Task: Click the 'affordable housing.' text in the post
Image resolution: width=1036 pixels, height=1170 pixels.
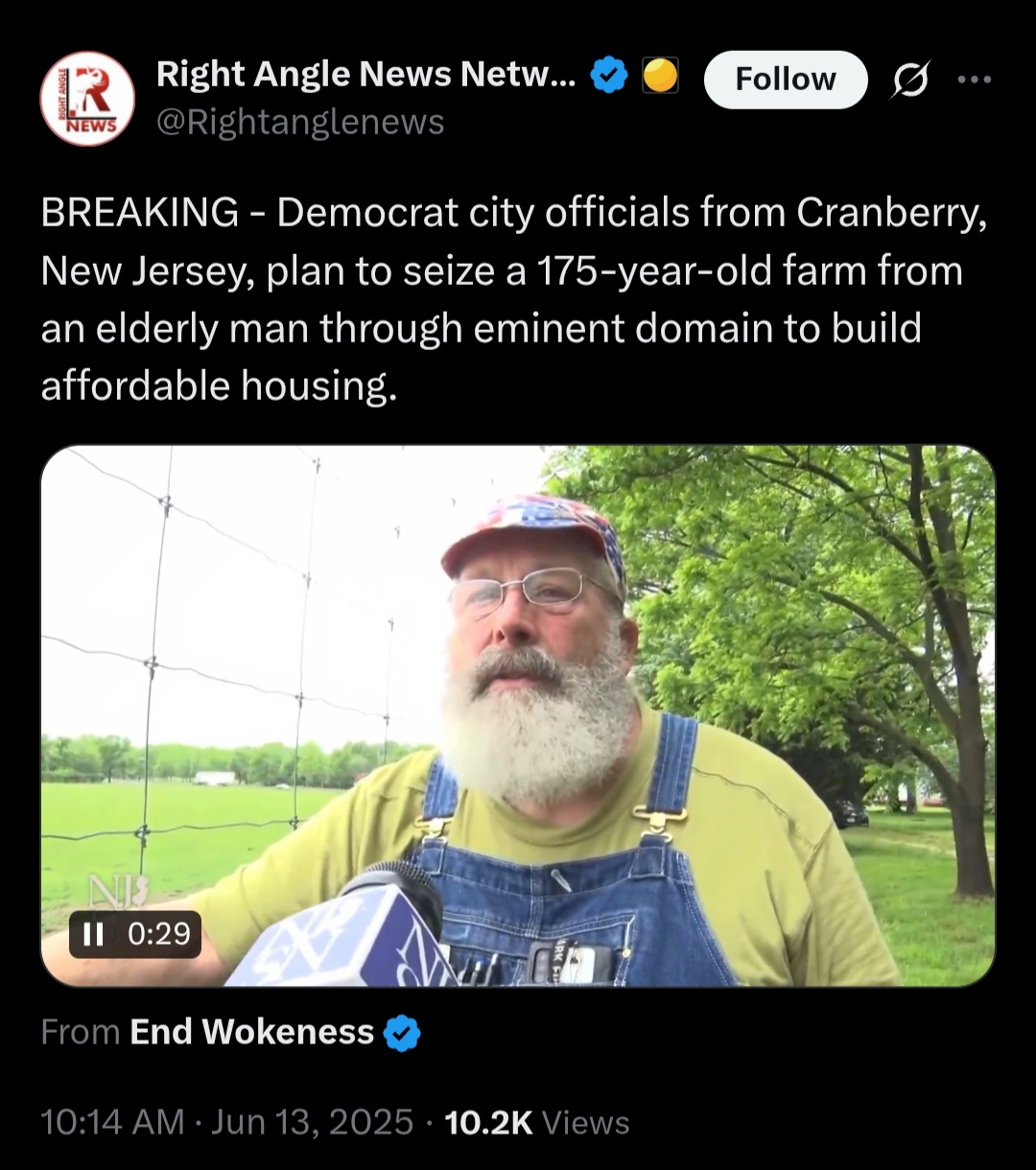Action: pos(219,385)
